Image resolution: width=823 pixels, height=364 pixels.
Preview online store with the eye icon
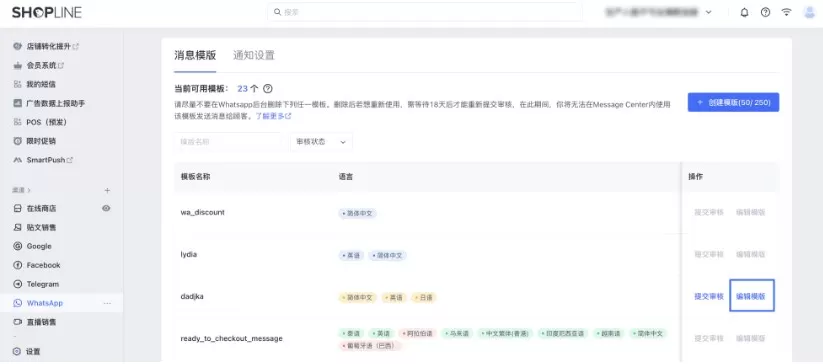point(106,208)
